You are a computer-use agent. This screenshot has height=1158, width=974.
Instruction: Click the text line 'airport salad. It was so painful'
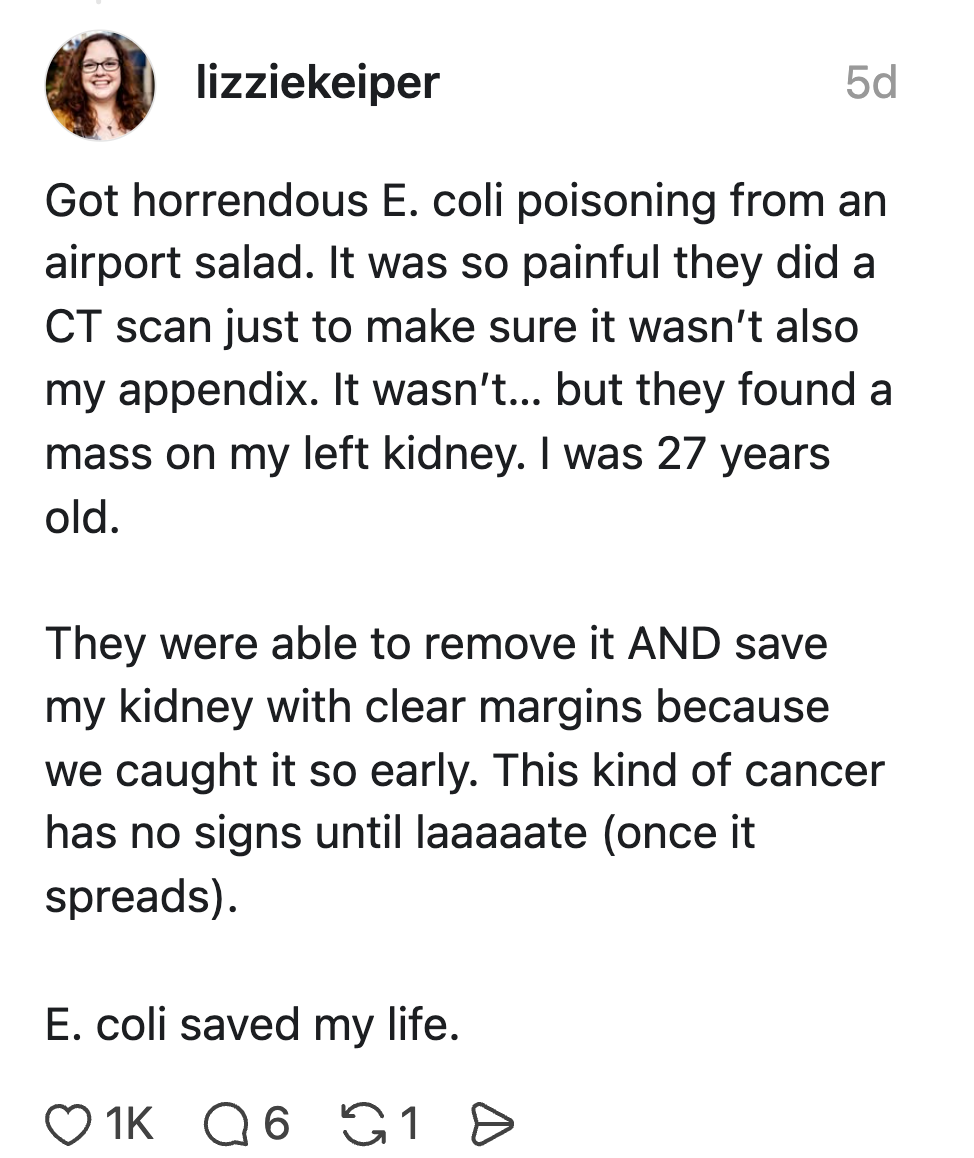click(x=460, y=263)
